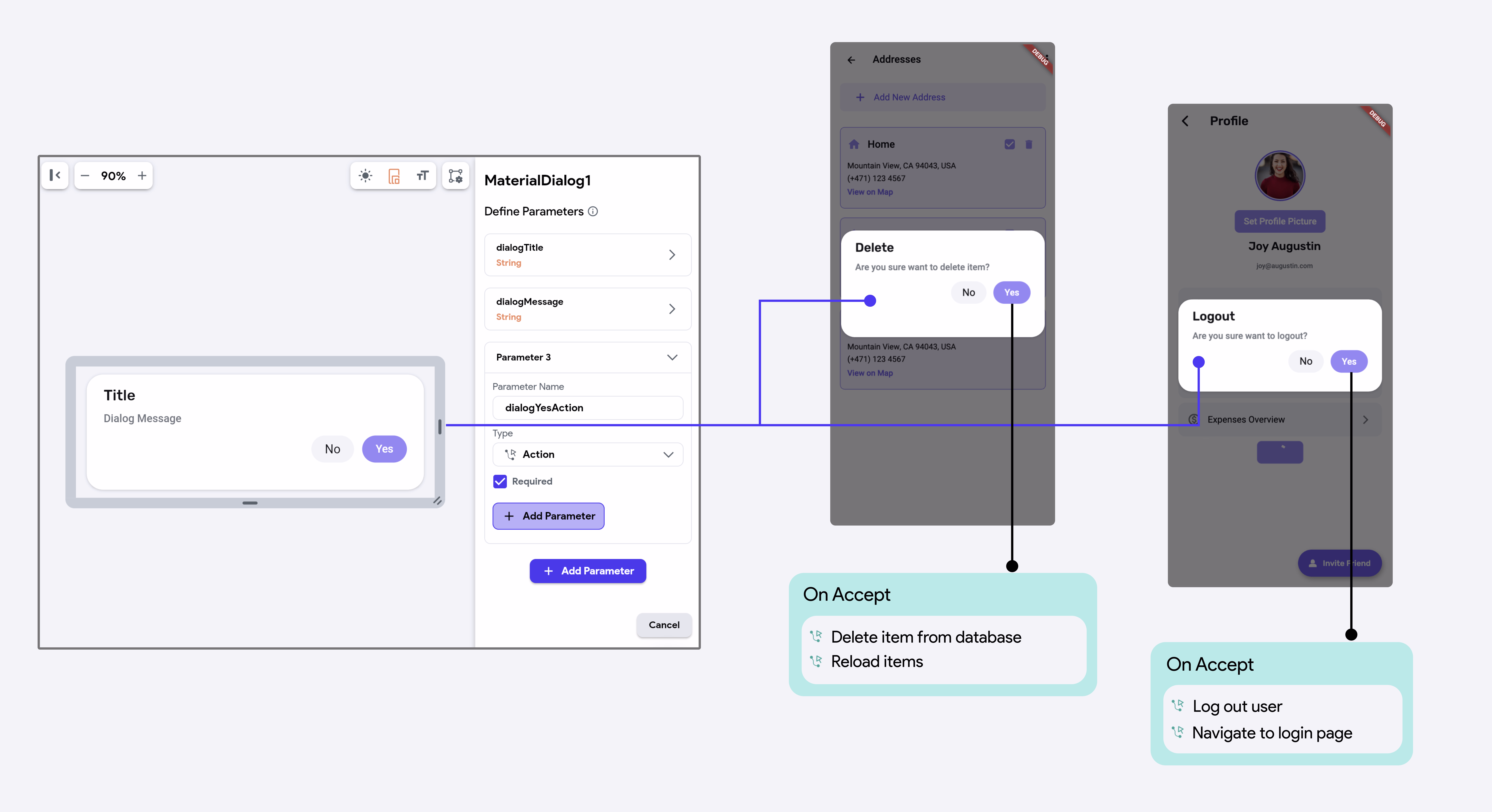This screenshot has width=1492, height=812.
Task: Click the Reload items action
Action: (x=877, y=661)
